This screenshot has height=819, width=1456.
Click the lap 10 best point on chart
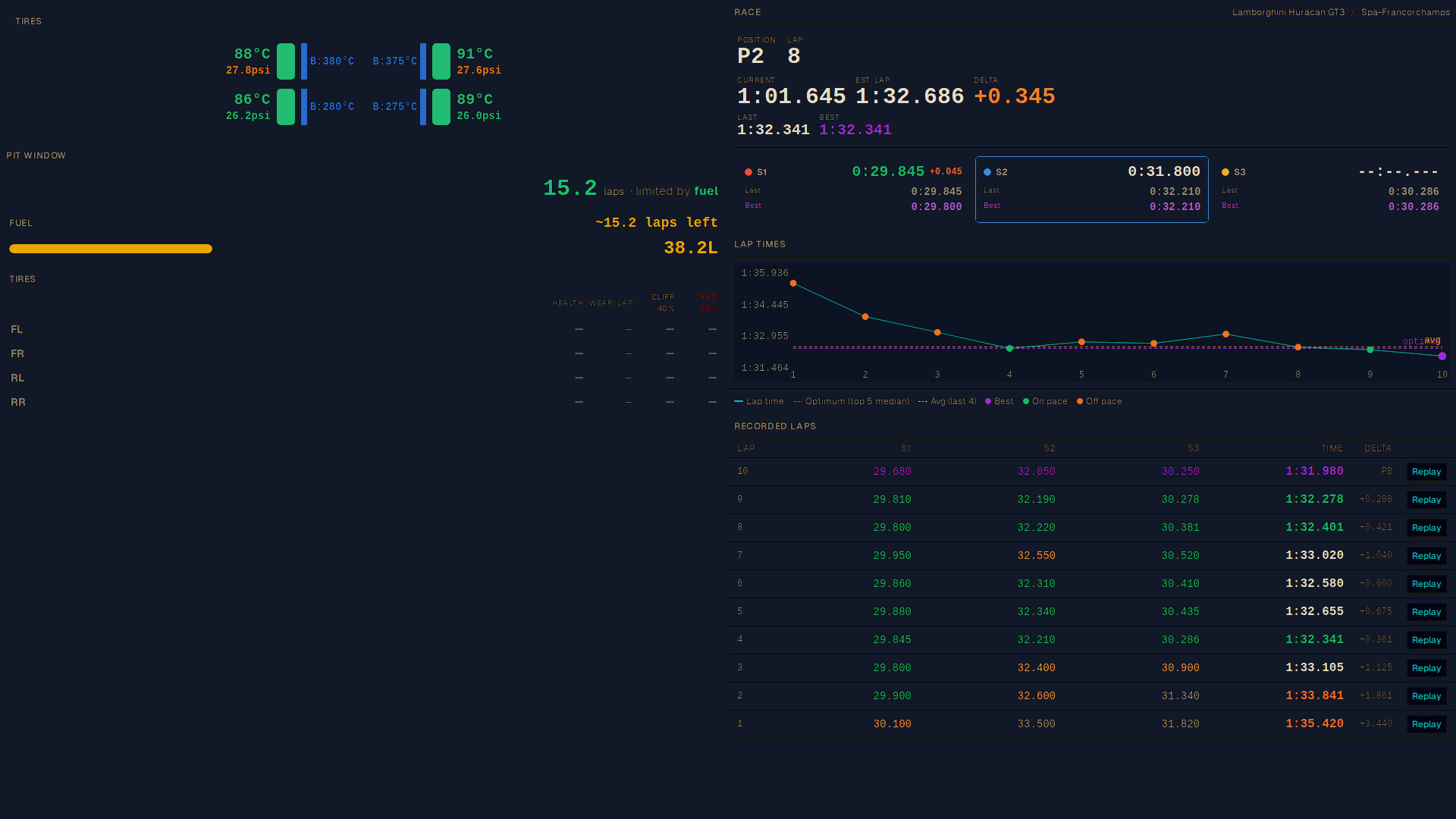[1442, 356]
